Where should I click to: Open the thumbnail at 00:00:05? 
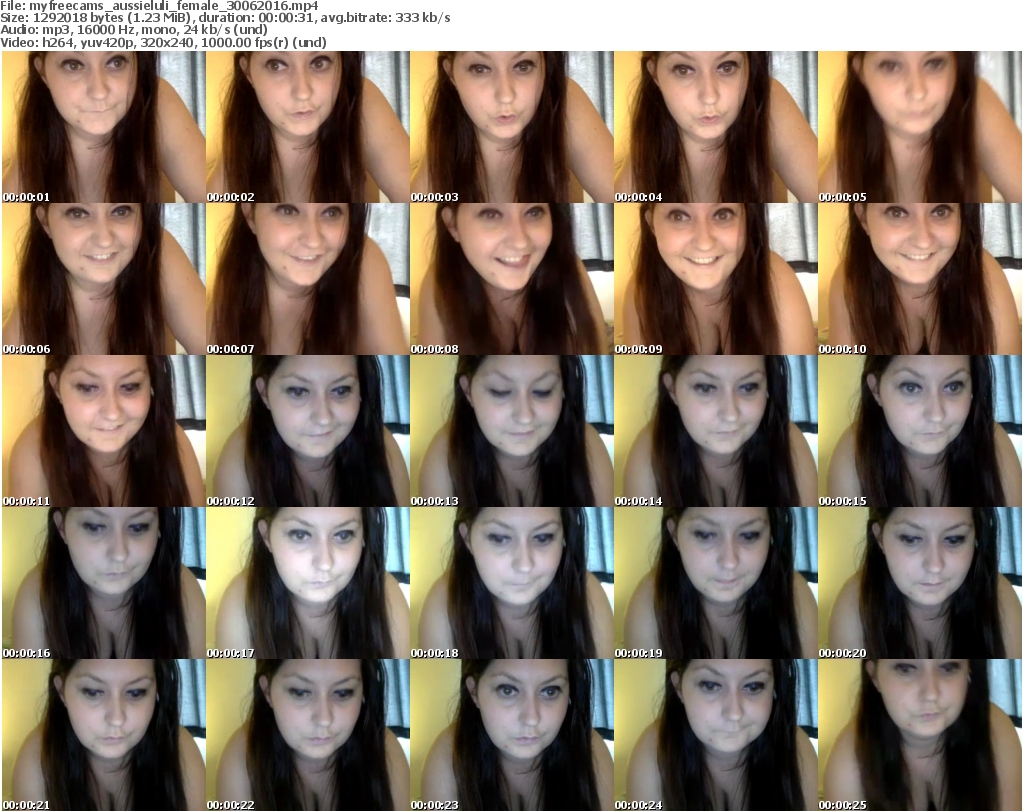[919, 127]
